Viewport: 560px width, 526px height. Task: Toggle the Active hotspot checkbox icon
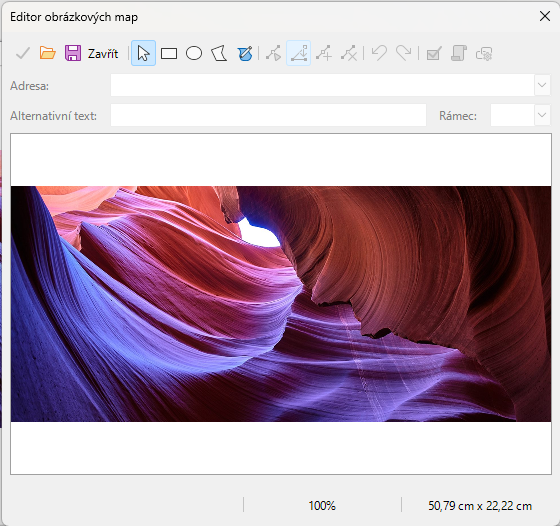click(434, 54)
